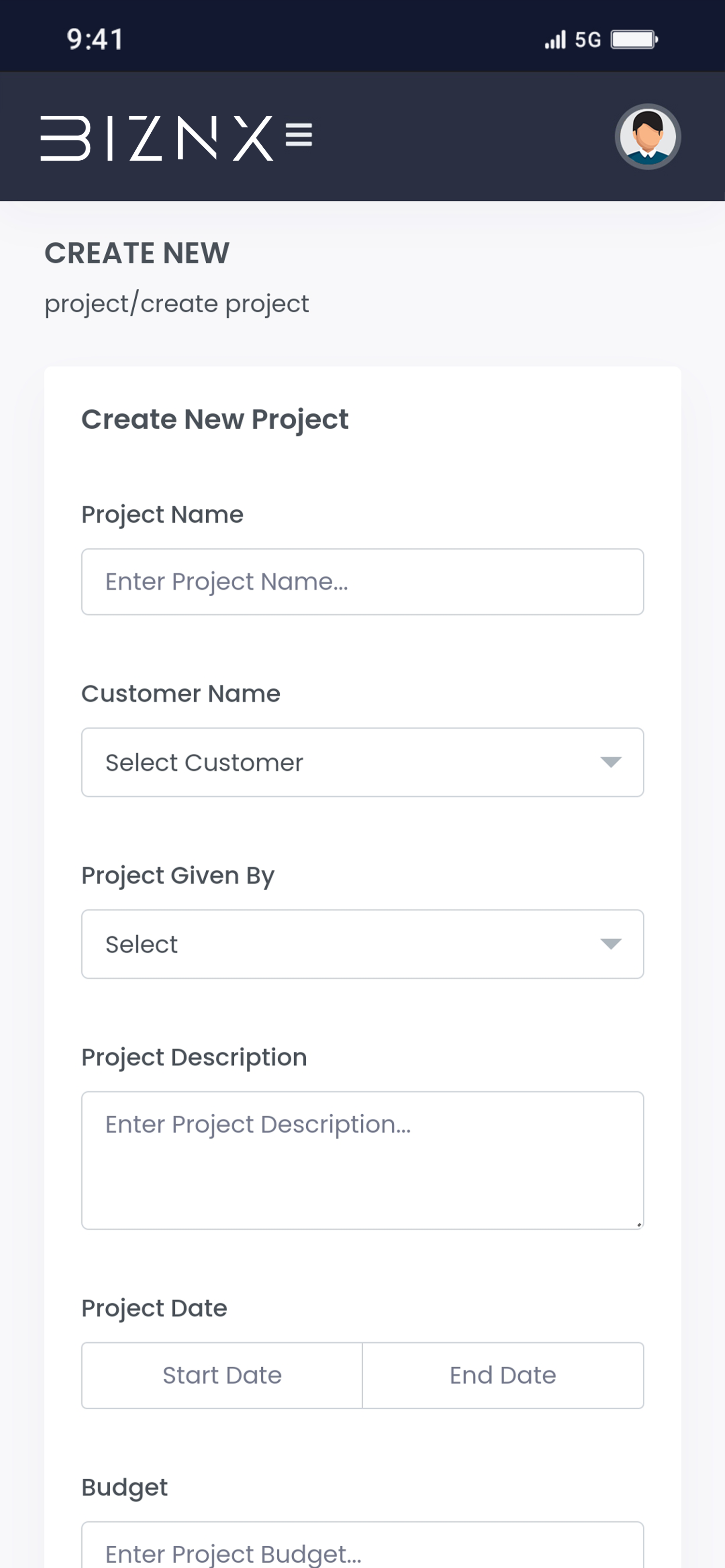Tap the user profile avatar
Screen dimensions: 725x1568
[x=647, y=137]
